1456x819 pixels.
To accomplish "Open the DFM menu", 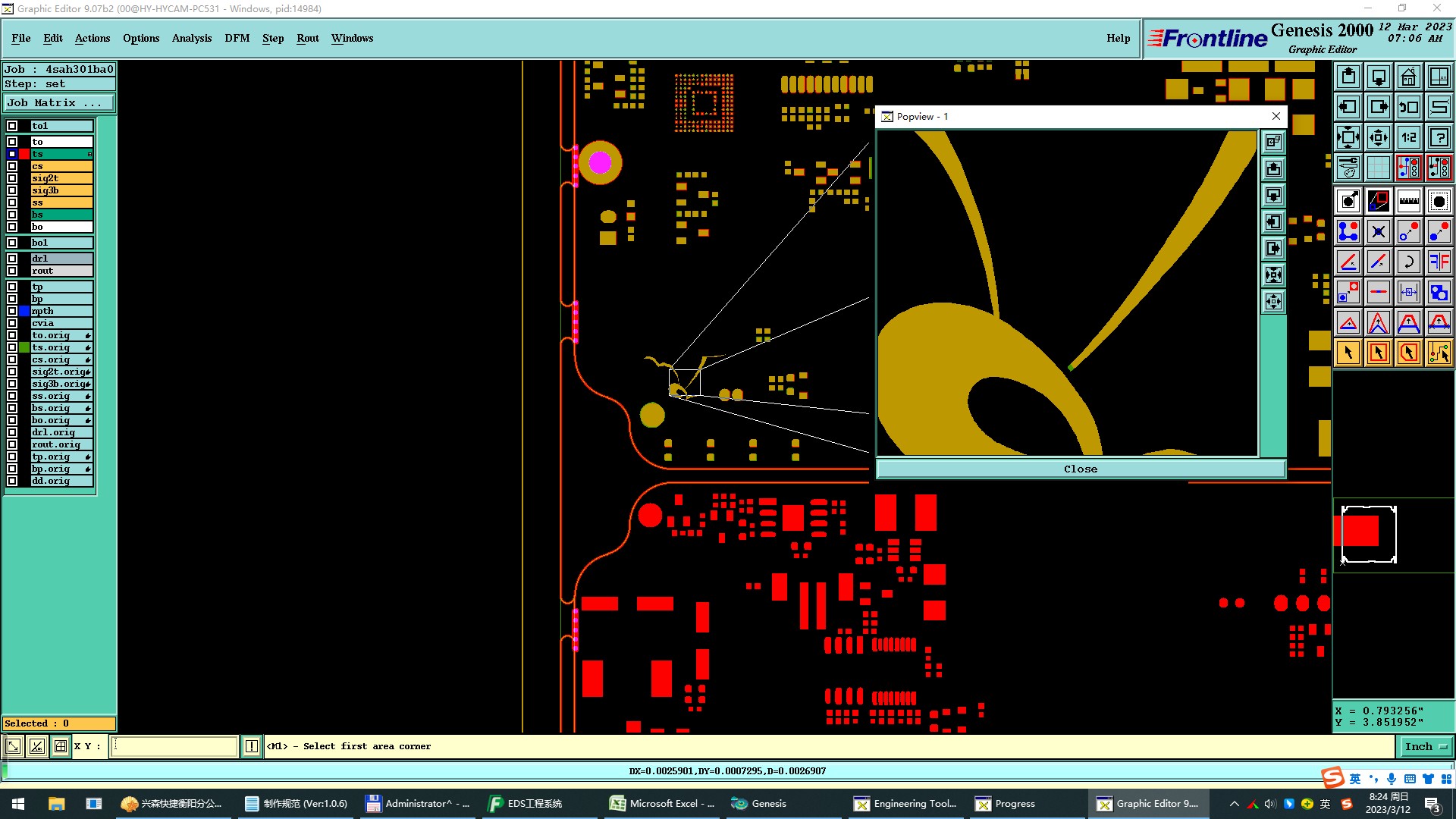I will coord(237,38).
